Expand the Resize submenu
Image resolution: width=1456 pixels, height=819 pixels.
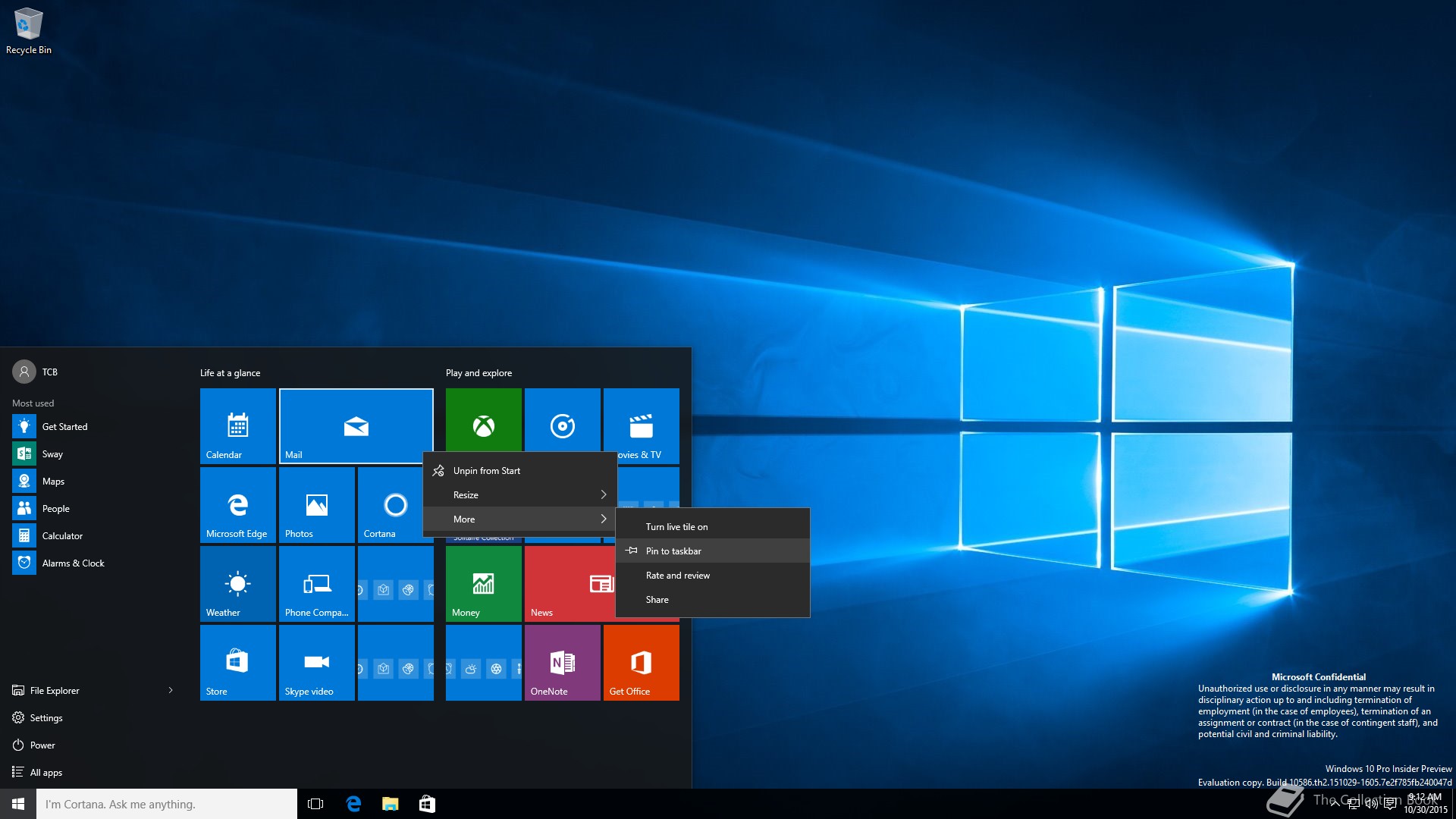520,495
